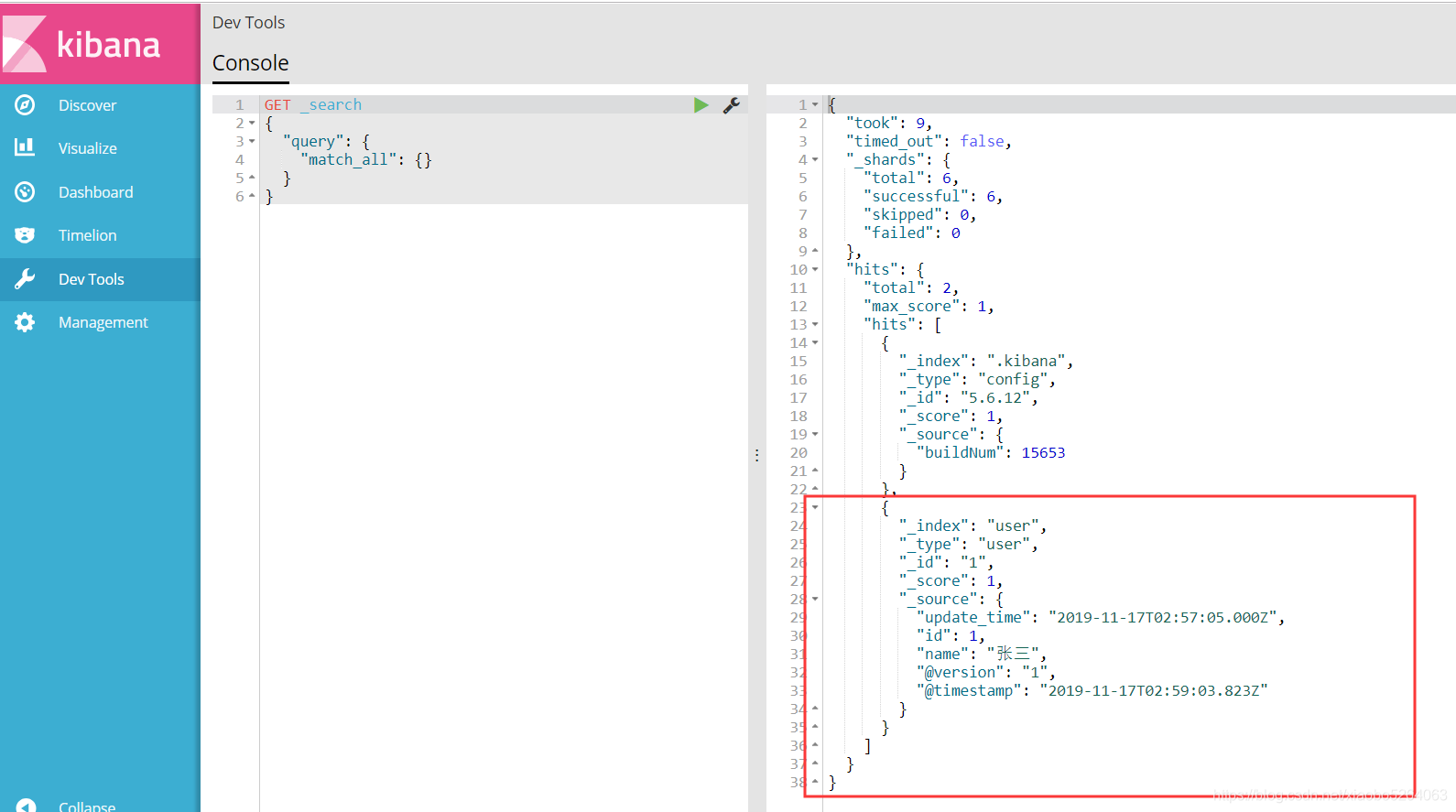Click "max_score": 1 line
Image resolution: width=1456 pixels, height=812 pixels.
click(x=929, y=306)
